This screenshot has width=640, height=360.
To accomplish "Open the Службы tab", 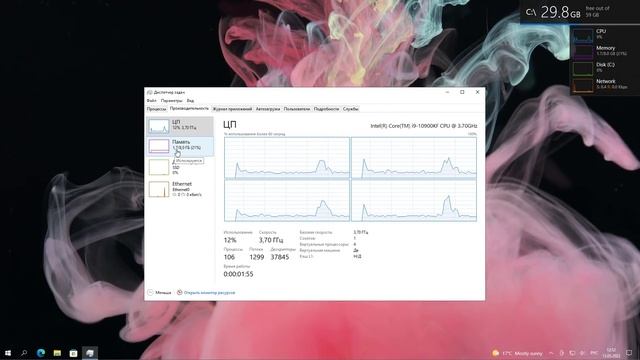I will [x=351, y=109].
